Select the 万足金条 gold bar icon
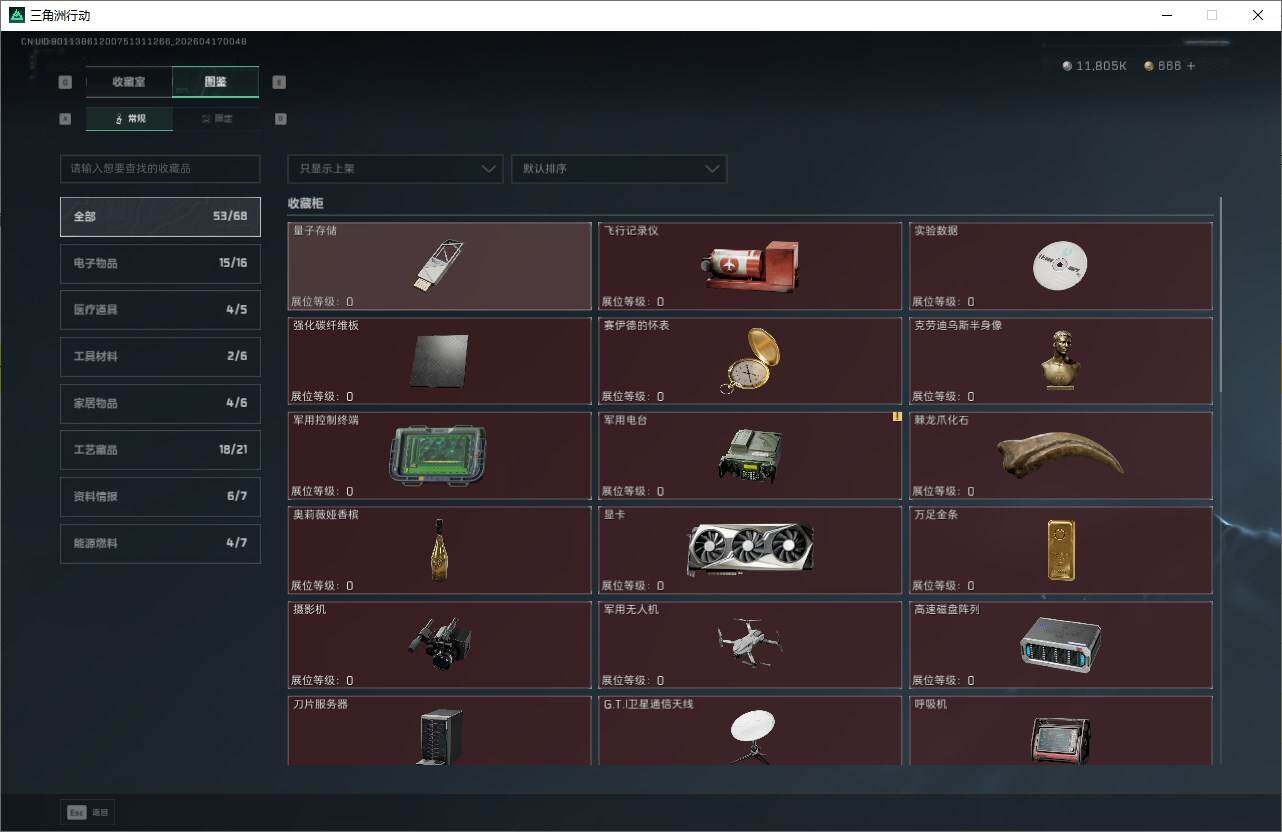 pyautogui.click(x=1061, y=549)
